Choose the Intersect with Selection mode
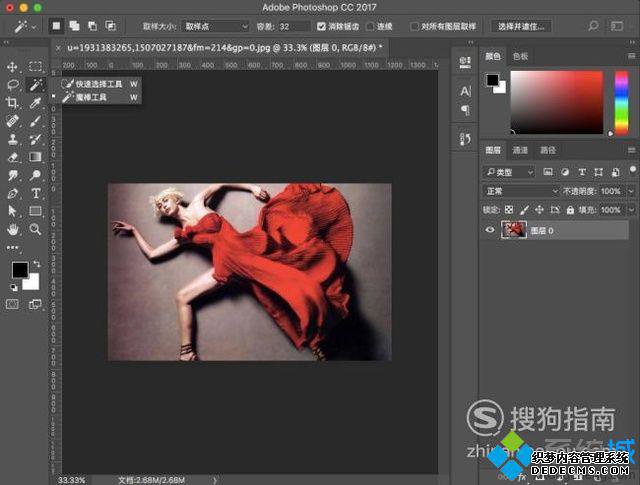The width and height of the screenshot is (640, 485). (111, 26)
